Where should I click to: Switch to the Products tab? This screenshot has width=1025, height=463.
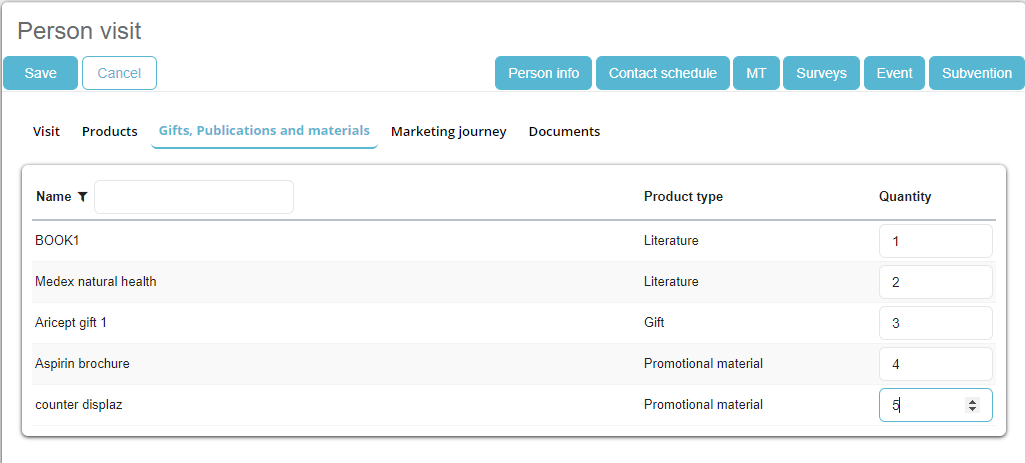[110, 131]
